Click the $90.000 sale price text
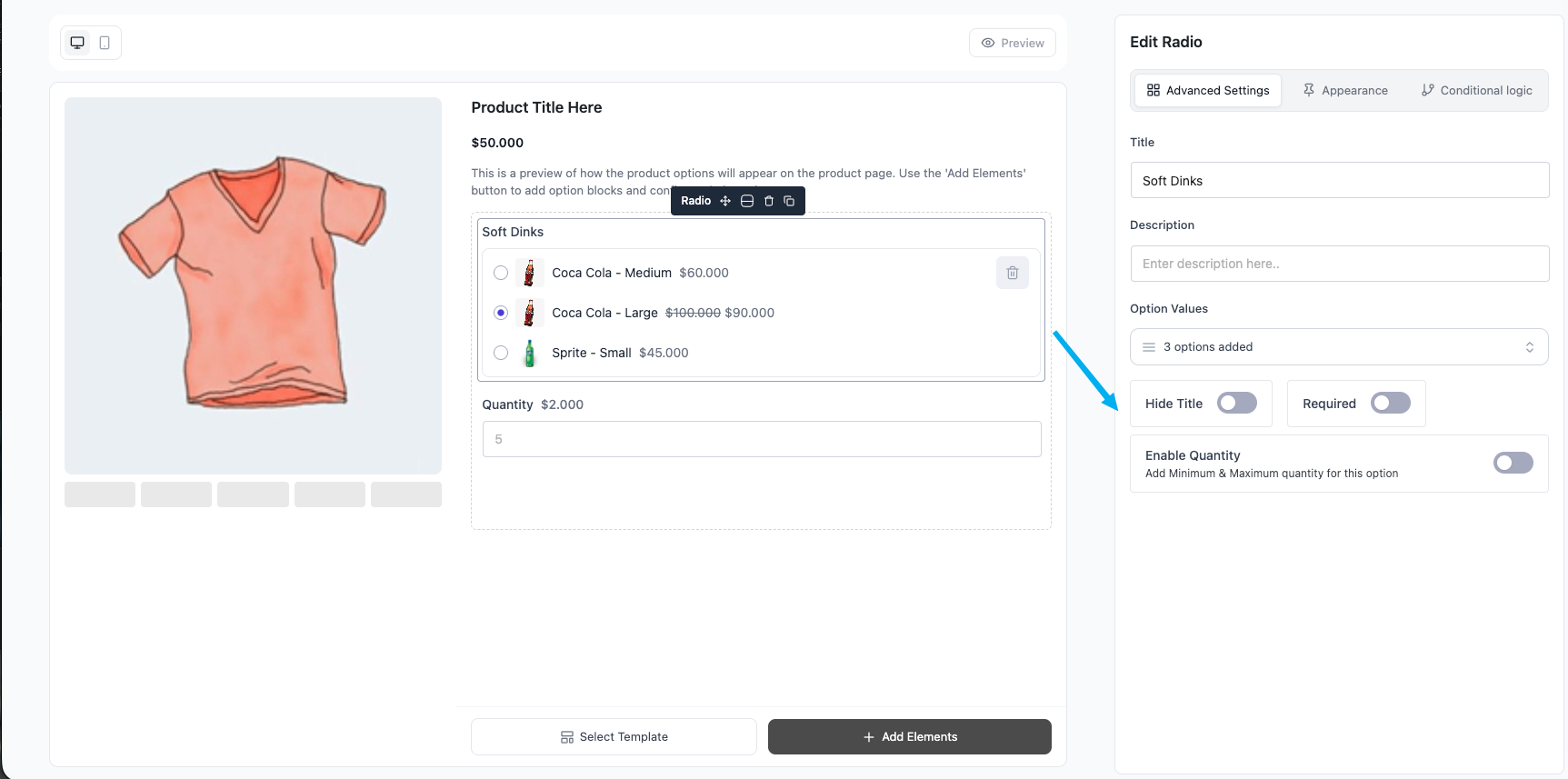The width and height of the screenshot is (1568, 779). [750, 313]
